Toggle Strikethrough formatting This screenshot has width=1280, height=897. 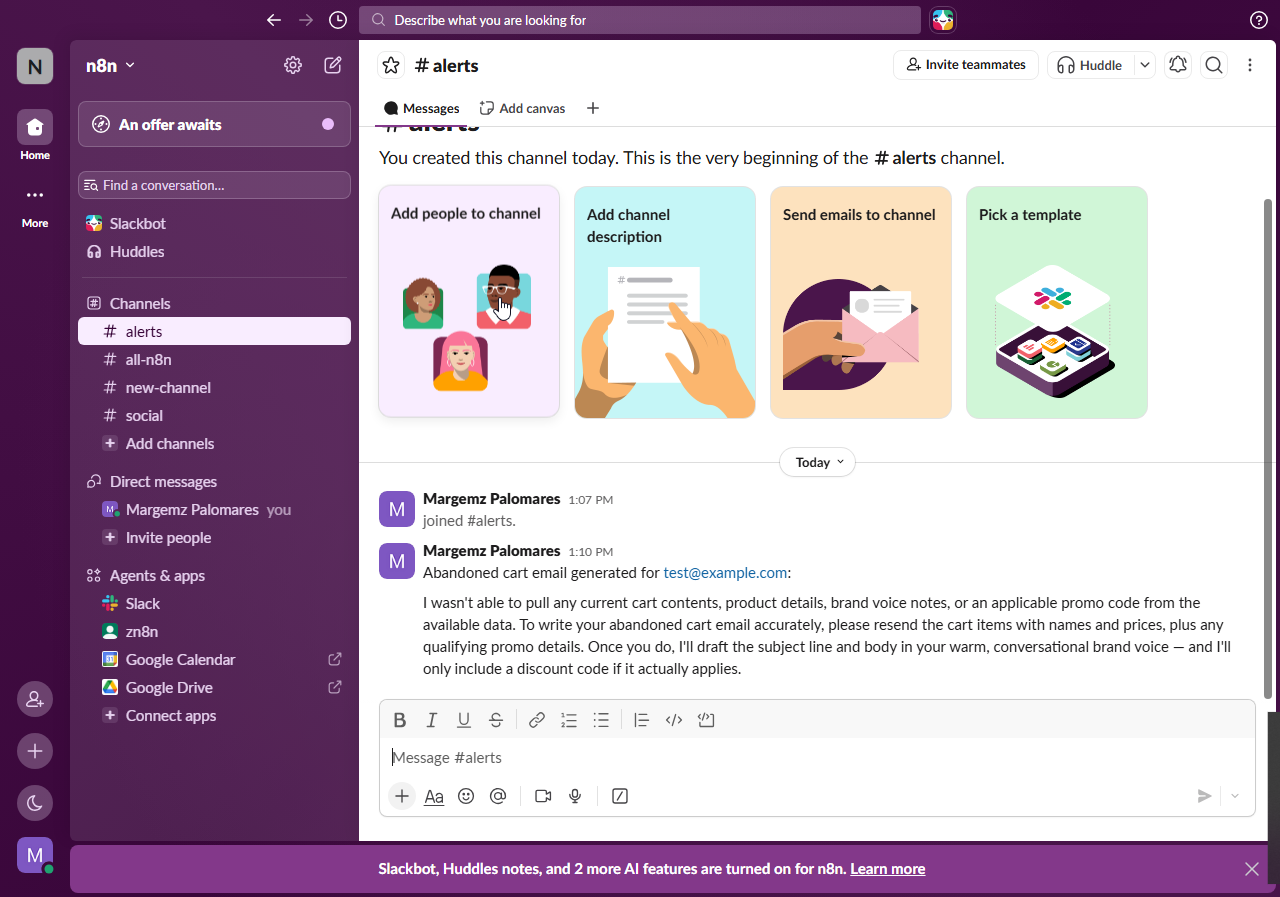pos(496,720)
